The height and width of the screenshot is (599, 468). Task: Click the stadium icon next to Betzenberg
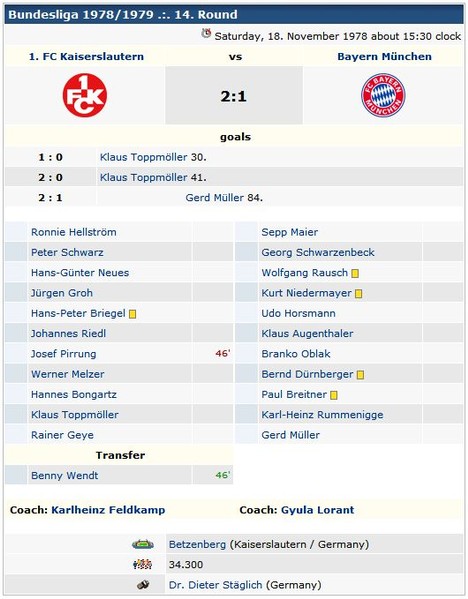tap(143, 544)
